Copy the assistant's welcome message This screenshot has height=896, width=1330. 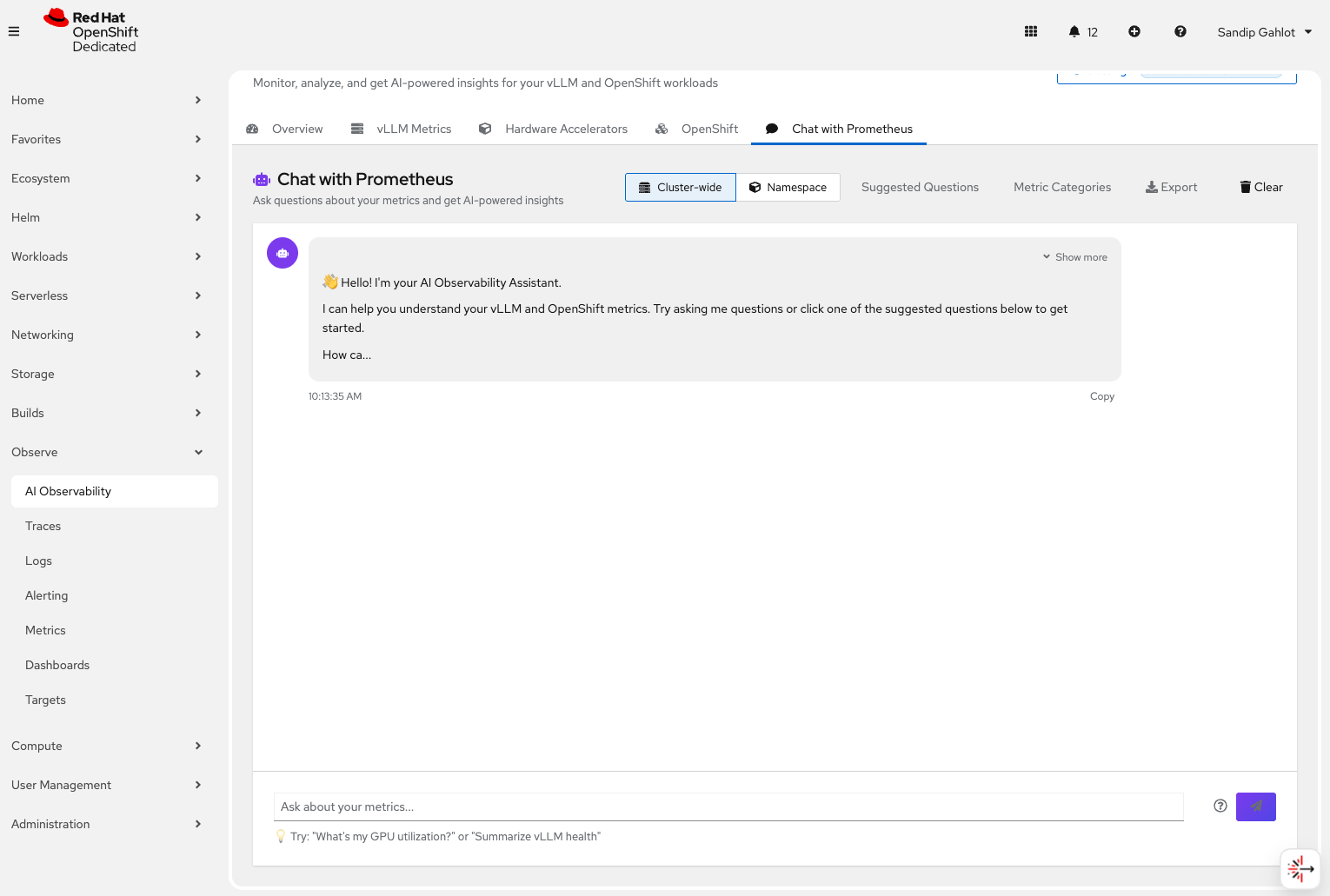click(x=1101, y=396)
